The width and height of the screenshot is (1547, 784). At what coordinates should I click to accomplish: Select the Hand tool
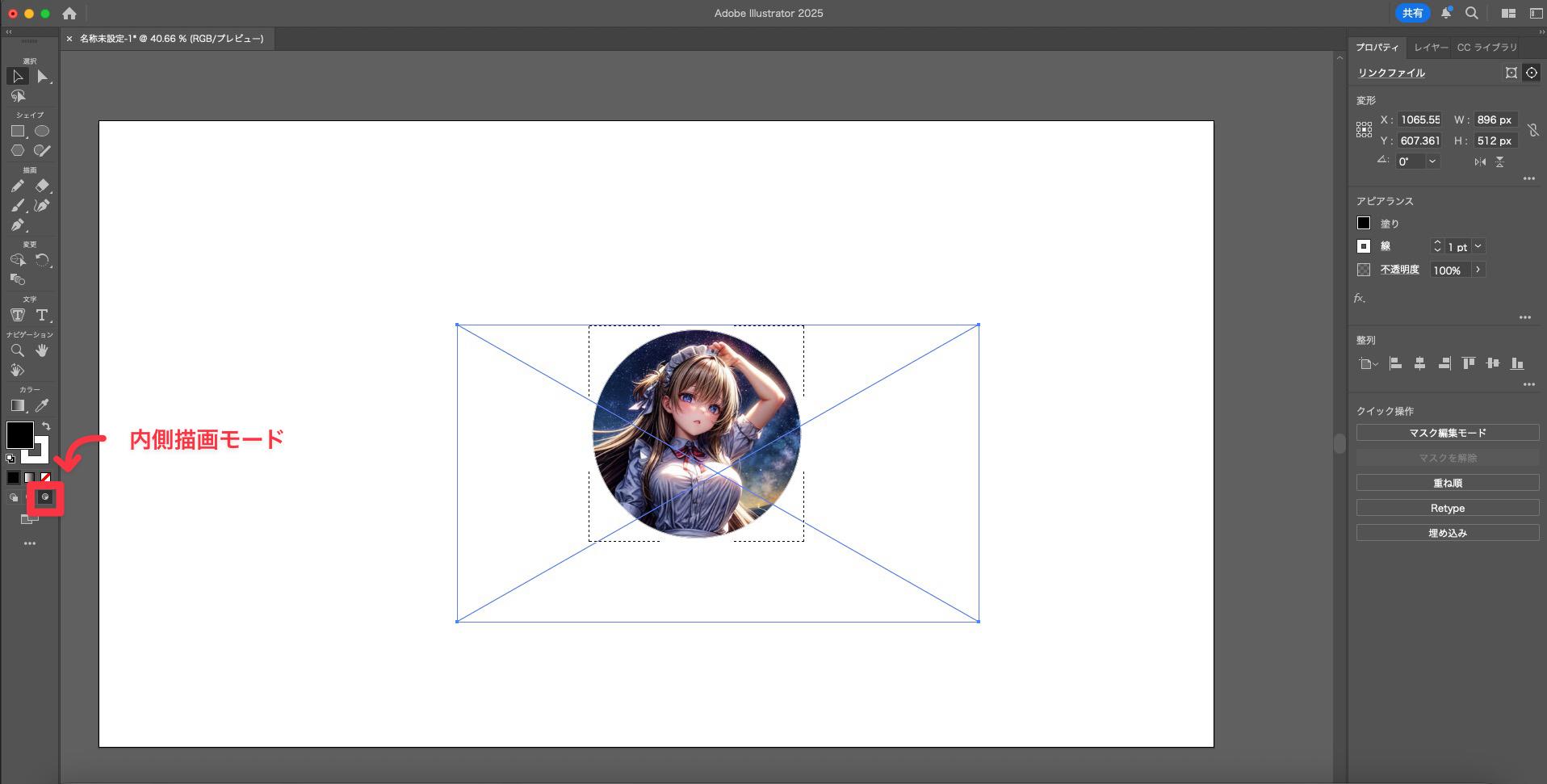coord(42,350)
